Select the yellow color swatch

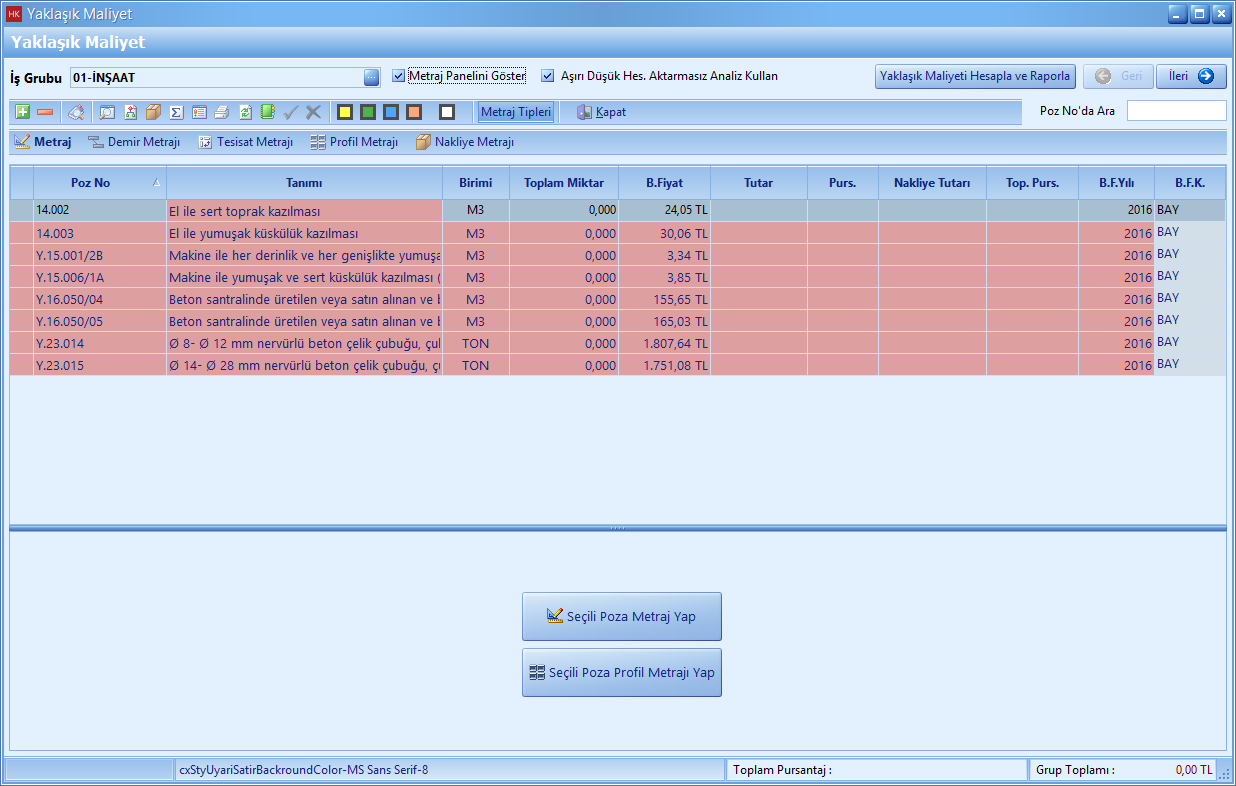click(x=344, y=112)
